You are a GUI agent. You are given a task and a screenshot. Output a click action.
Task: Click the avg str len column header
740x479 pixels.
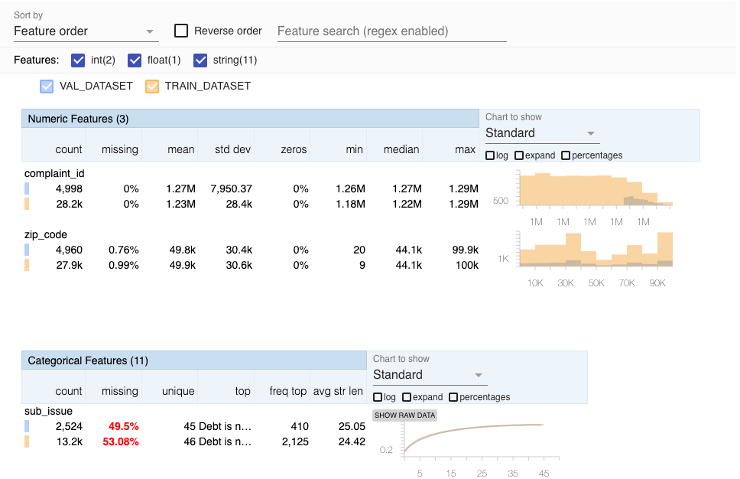338,391
